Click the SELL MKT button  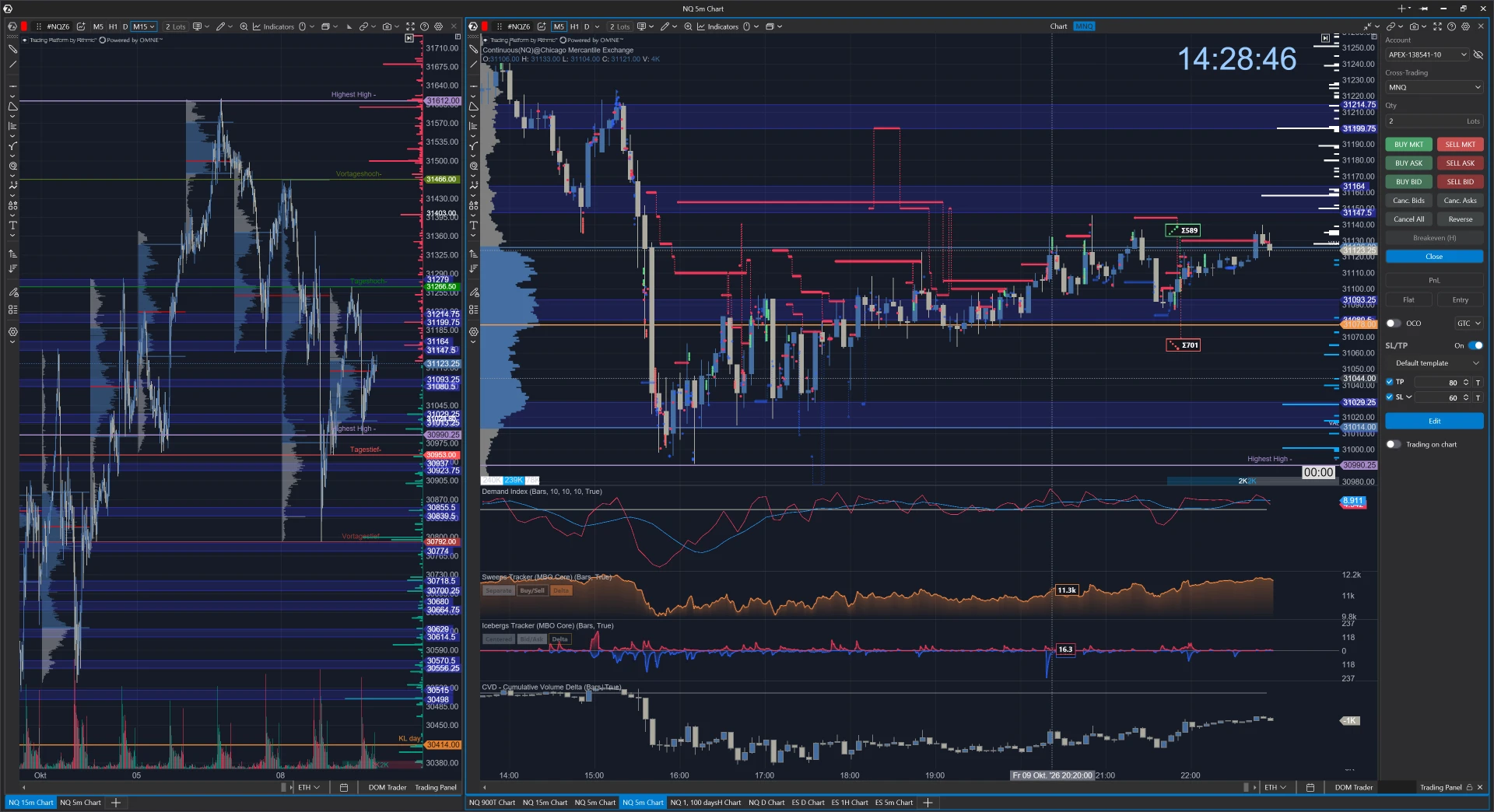click(1461, 145)
